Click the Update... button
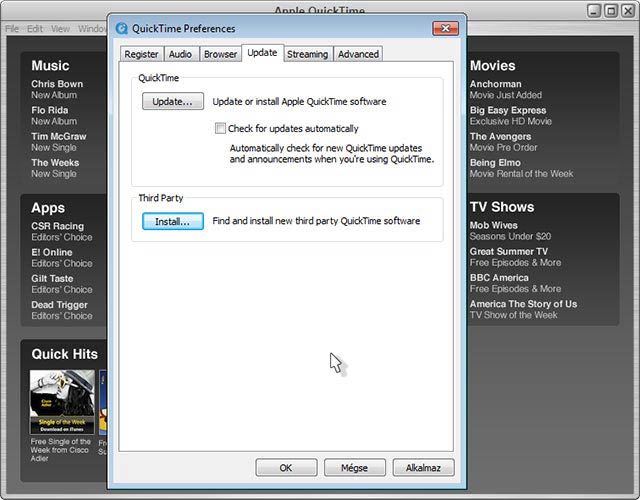This screenshot has height=500, width=640. click(173, 102)
